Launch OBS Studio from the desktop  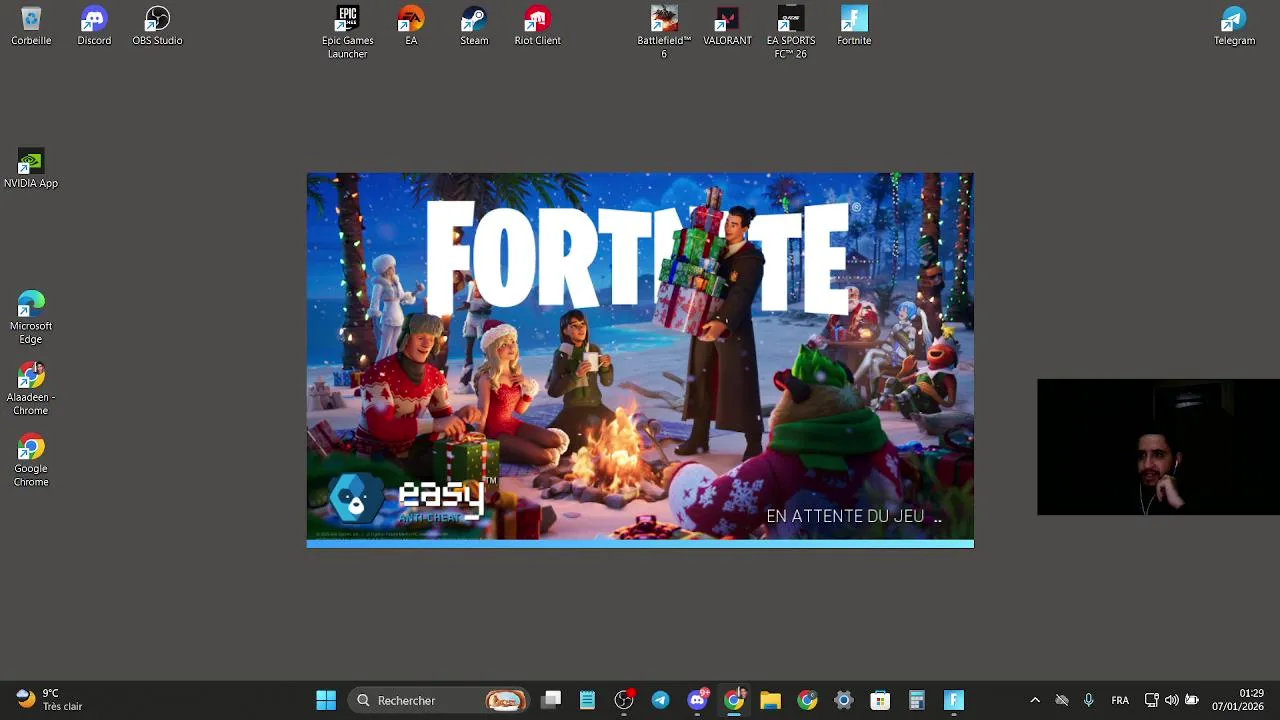point(157,26)
